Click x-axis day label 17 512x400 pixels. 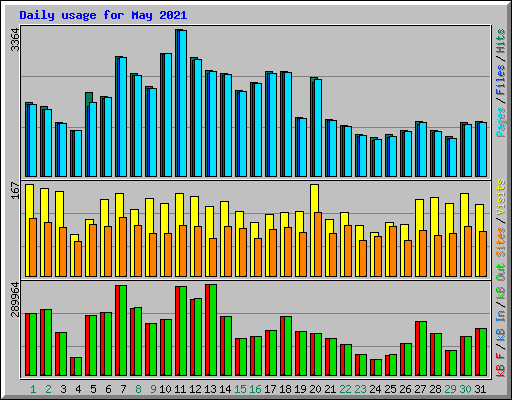coord(270,389)
